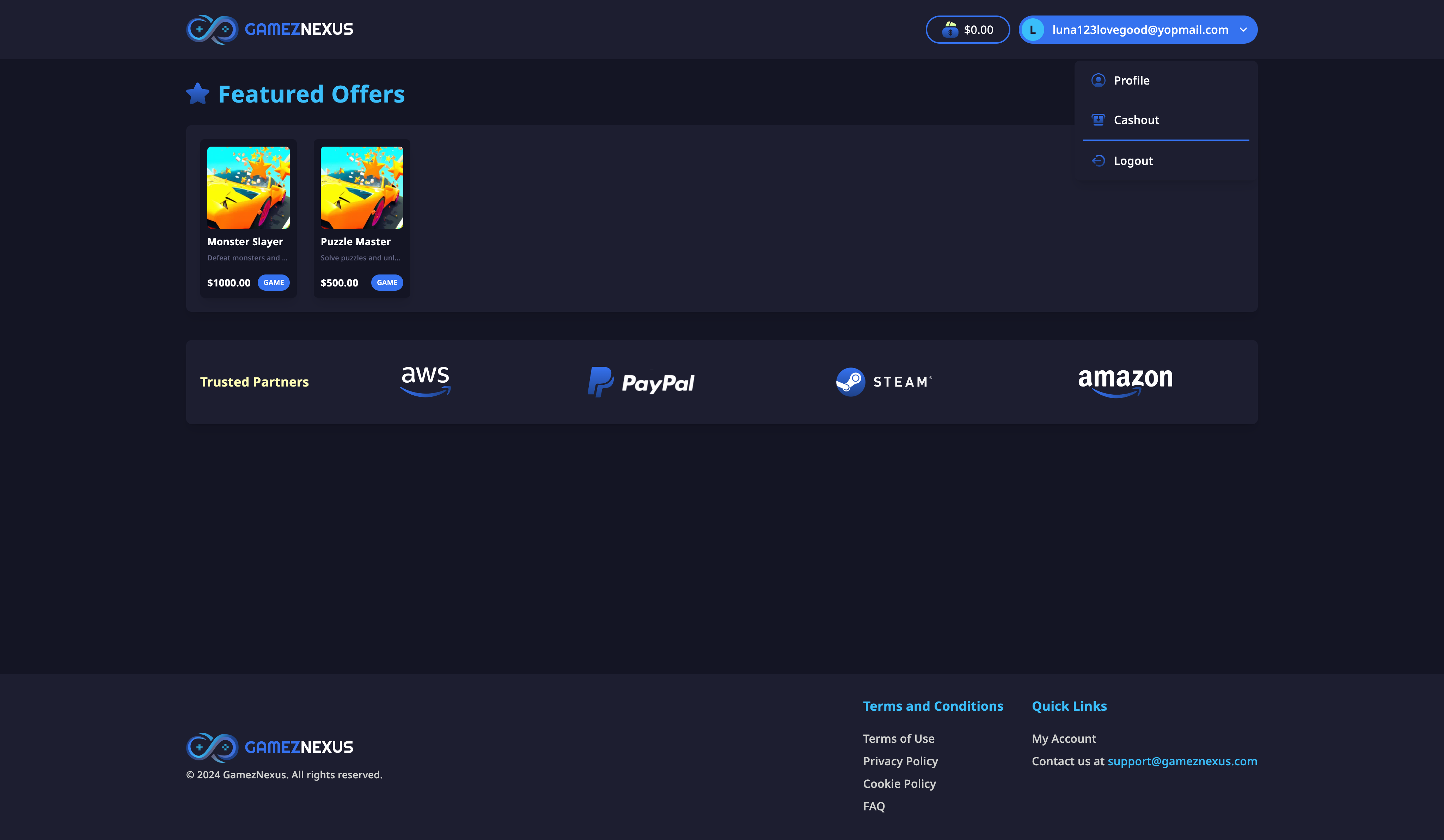
Task: Click the GamezNexus header logo
Action: (x=269, y=29)
